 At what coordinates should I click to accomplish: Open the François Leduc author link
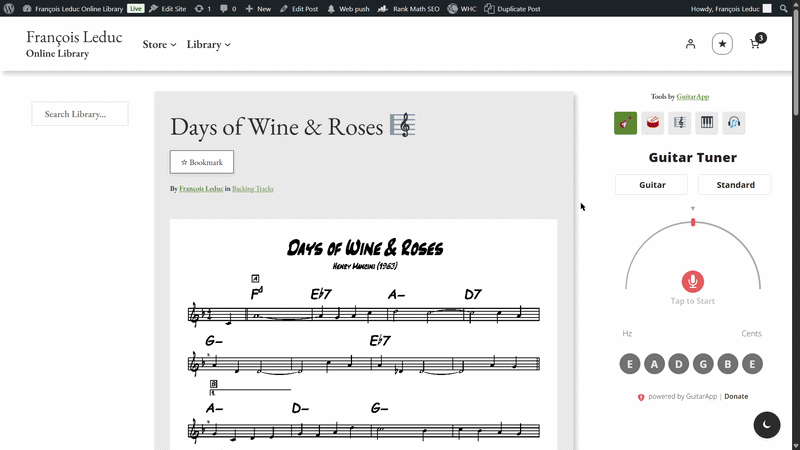(x=201, y=189)
